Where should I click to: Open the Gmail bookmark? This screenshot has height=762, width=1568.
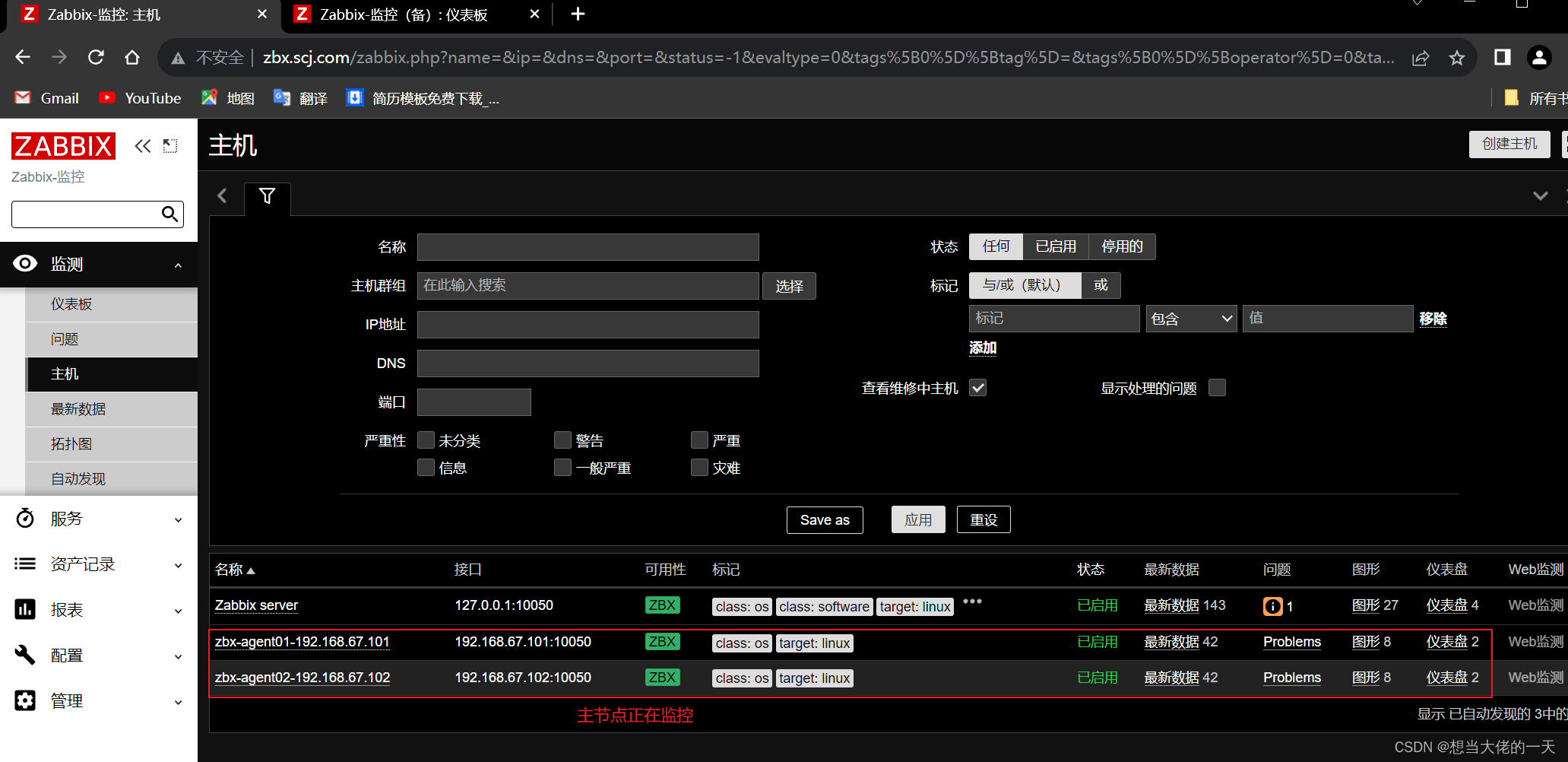46,98
